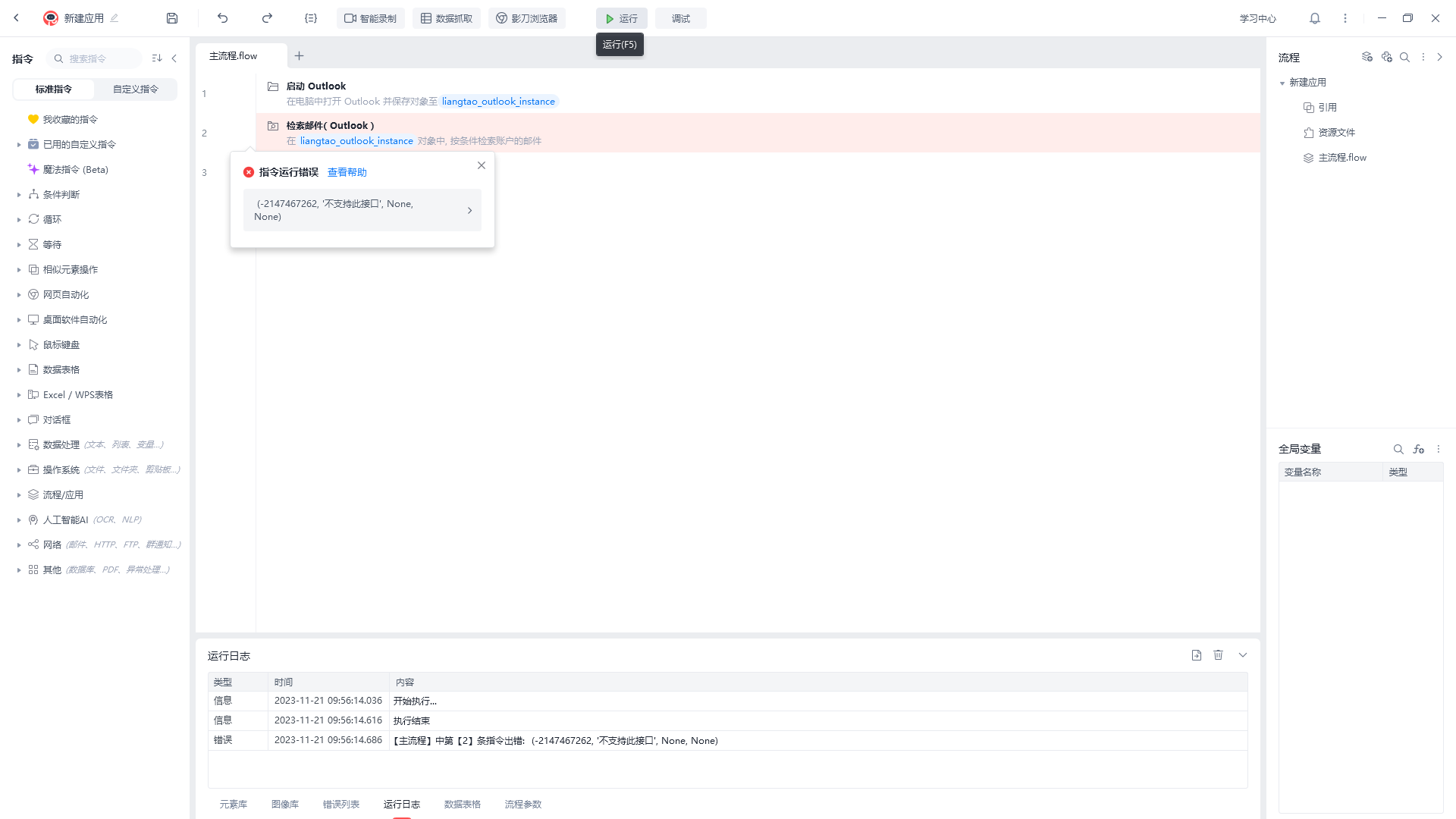
Task: Clear the run log with the trash icon
Action: [1219, 655]
